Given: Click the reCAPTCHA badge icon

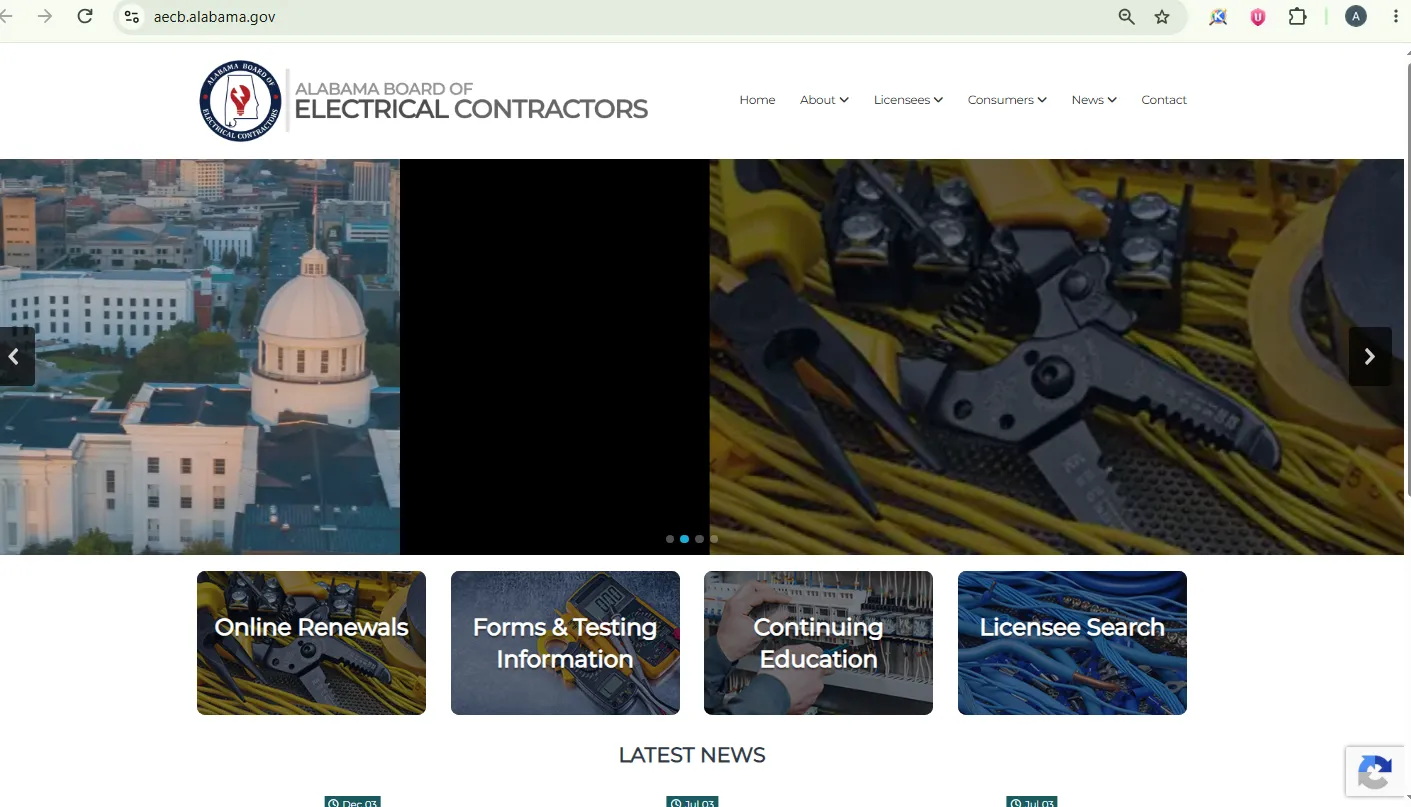Looking at the screenshot, I should (x=1375, y=772).
